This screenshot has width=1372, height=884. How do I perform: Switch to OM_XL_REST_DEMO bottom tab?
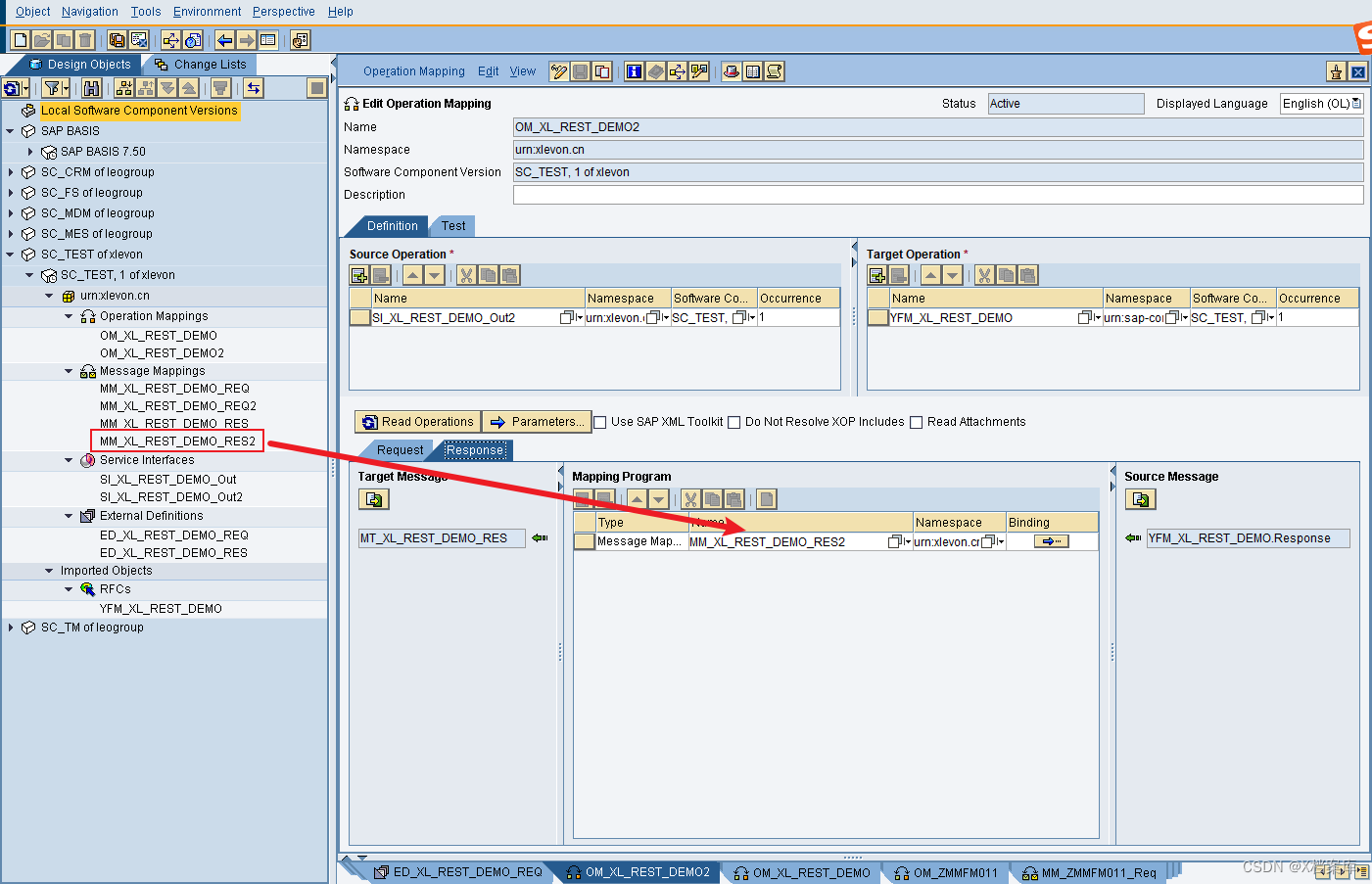pyautogui.click(x=802, y=872)
